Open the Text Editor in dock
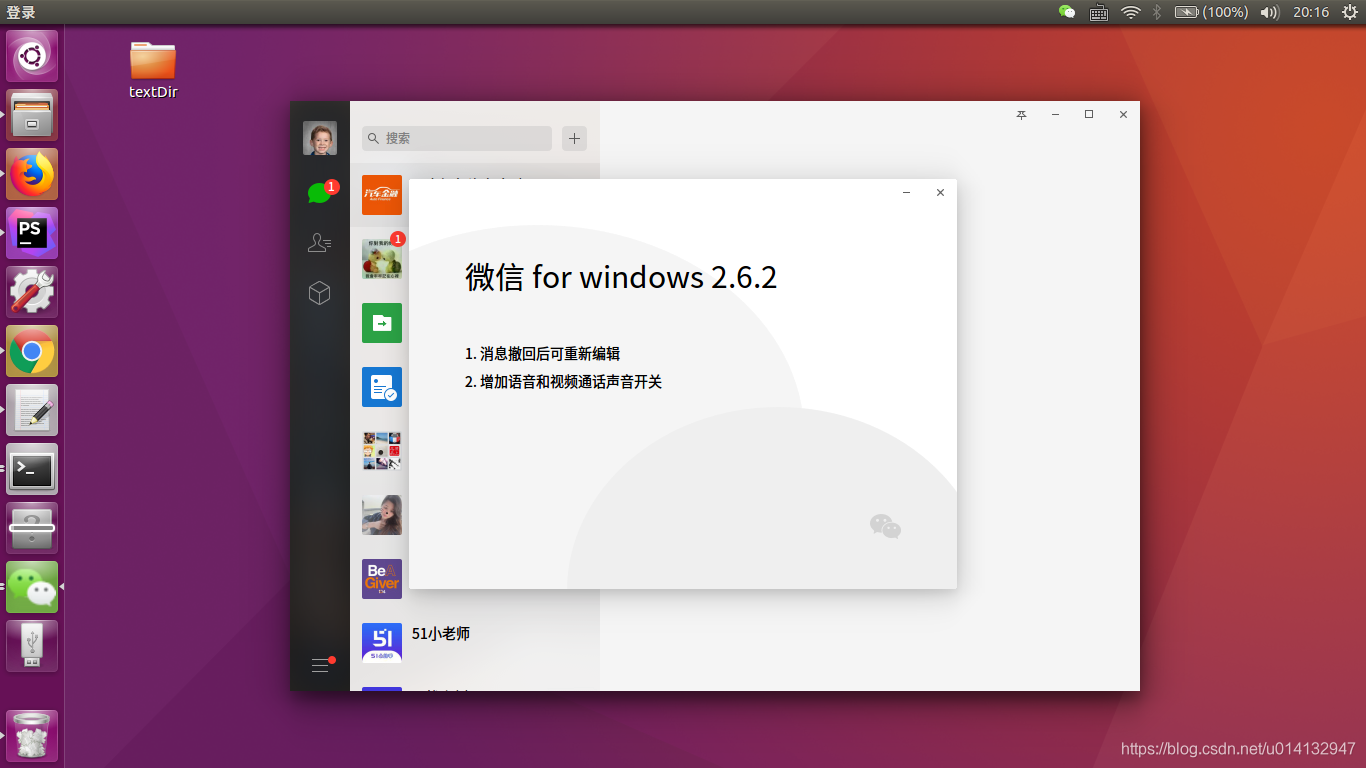 pyautogui.click(x=32, y=410)
